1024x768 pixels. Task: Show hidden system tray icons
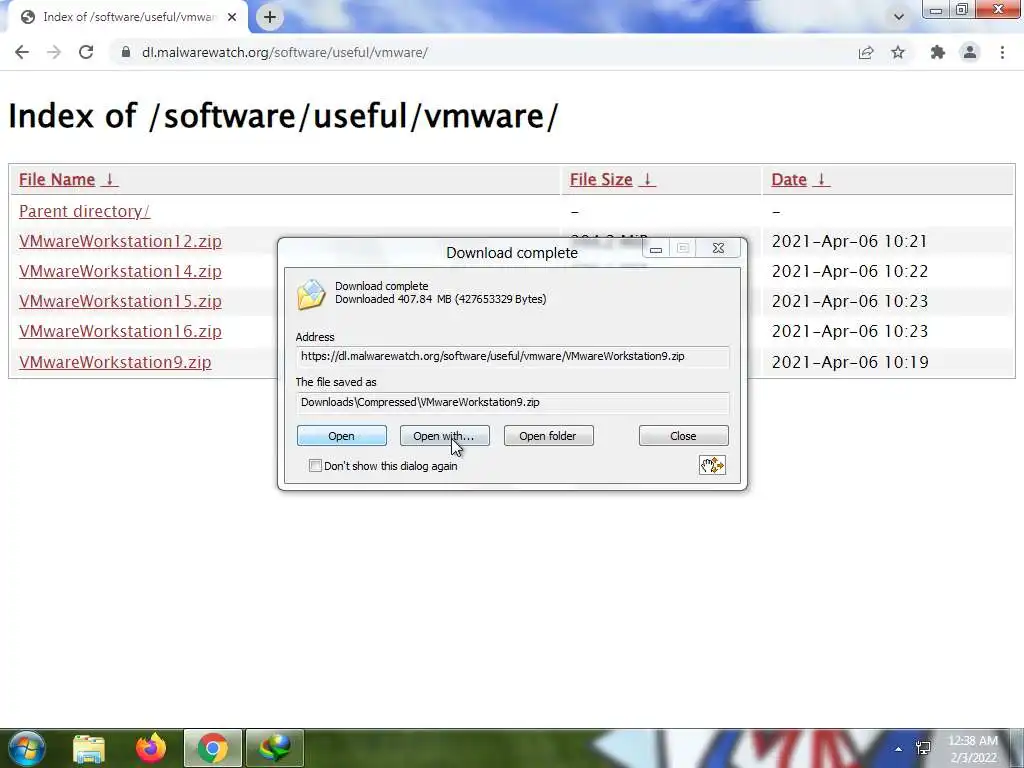pyautogui.click(x=899, y=749)
